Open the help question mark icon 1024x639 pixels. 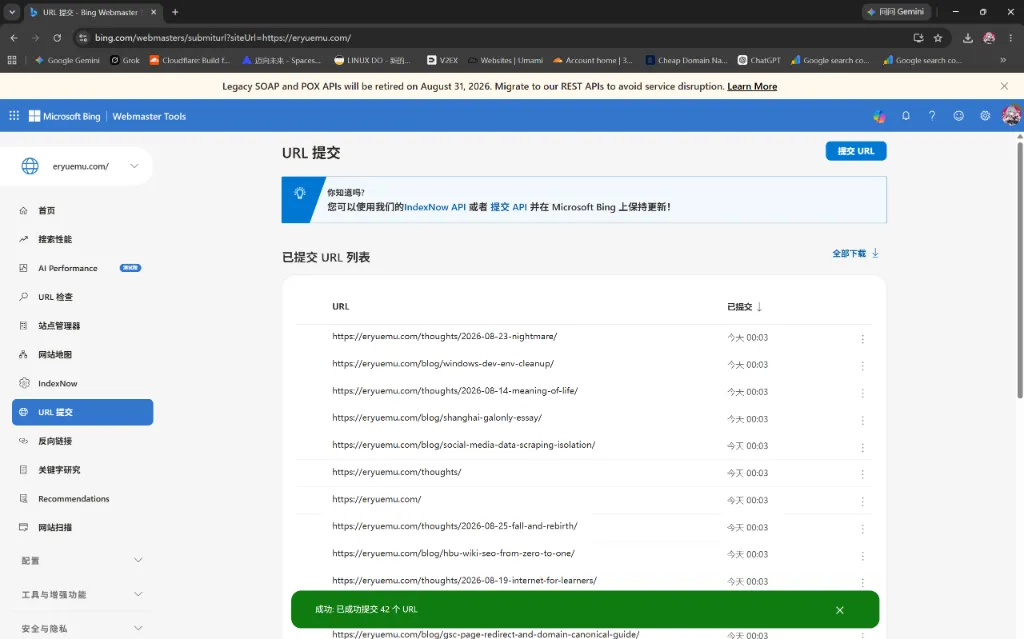click(x=932, y=116)
